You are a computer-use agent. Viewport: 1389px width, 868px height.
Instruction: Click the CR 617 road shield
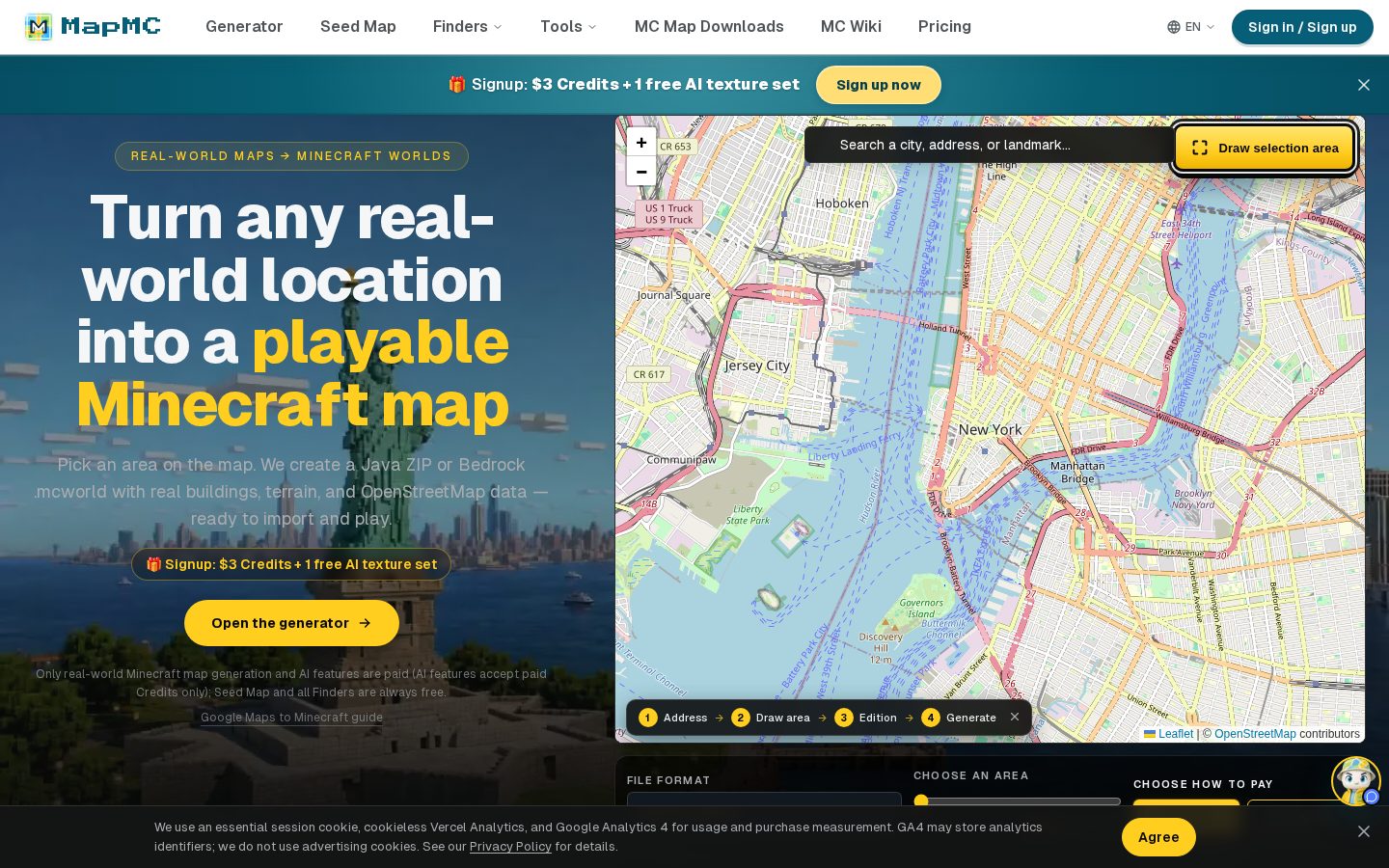click(x=649, y=374)
